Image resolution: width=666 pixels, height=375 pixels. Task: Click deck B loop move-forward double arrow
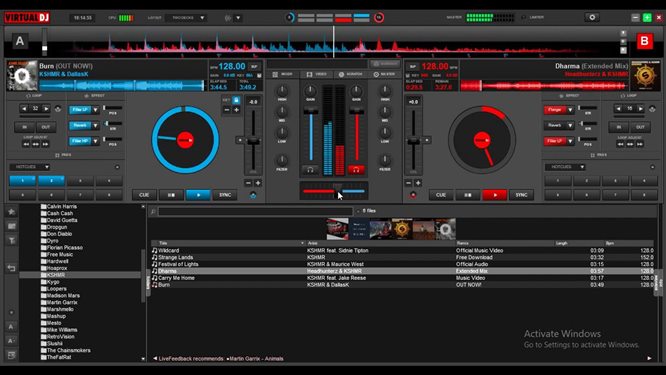[640, 144]
